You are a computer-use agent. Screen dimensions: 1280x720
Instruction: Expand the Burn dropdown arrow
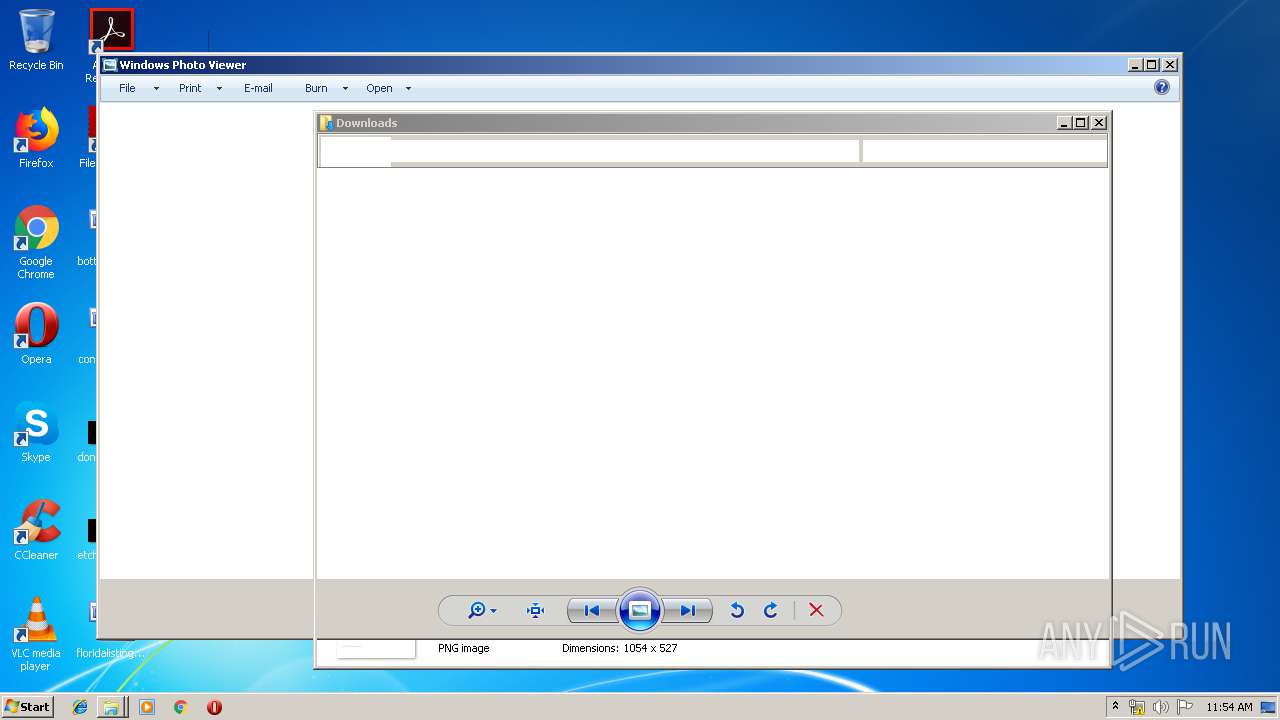tap(345, 89)
